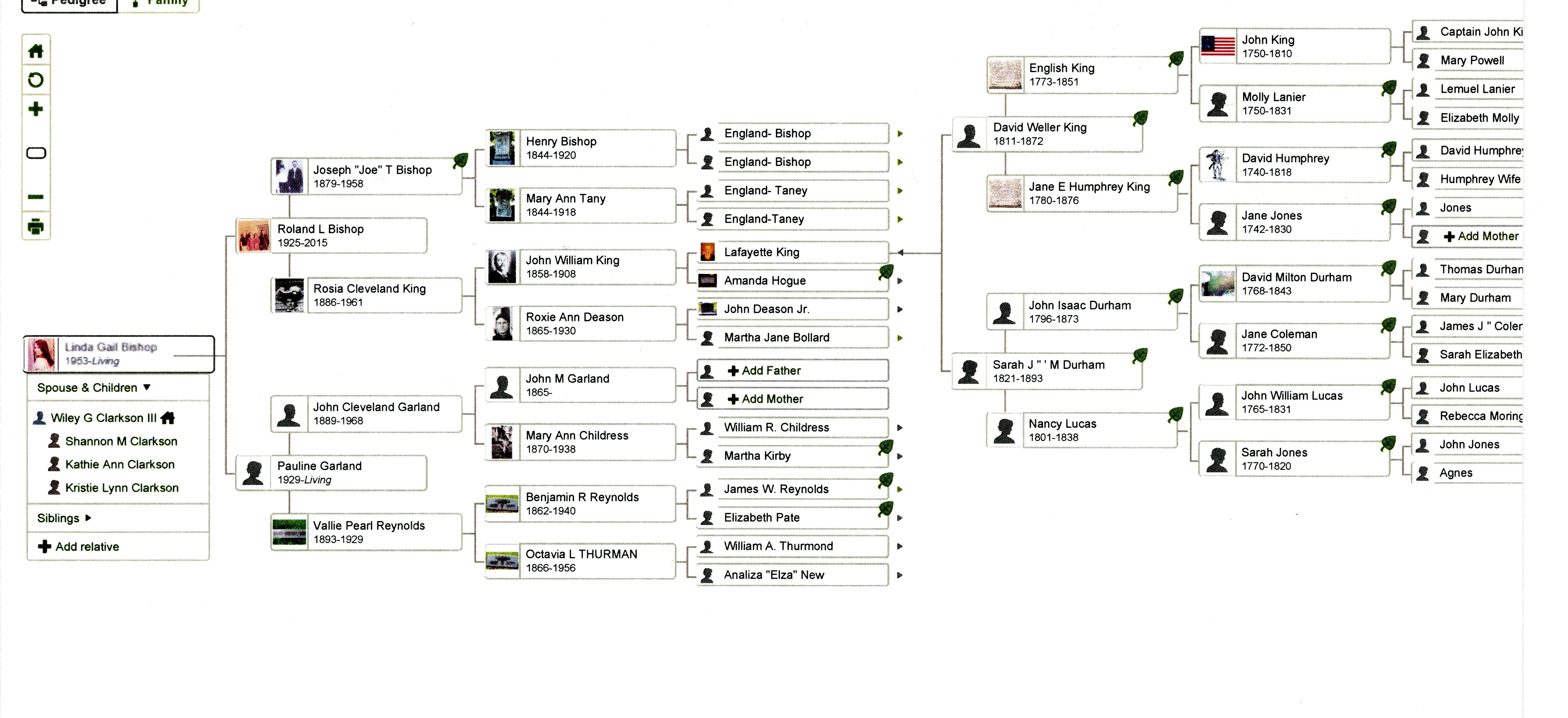This screenshot has height=718, width=1568.
Task: Click the printer icon
Action: 36,226
